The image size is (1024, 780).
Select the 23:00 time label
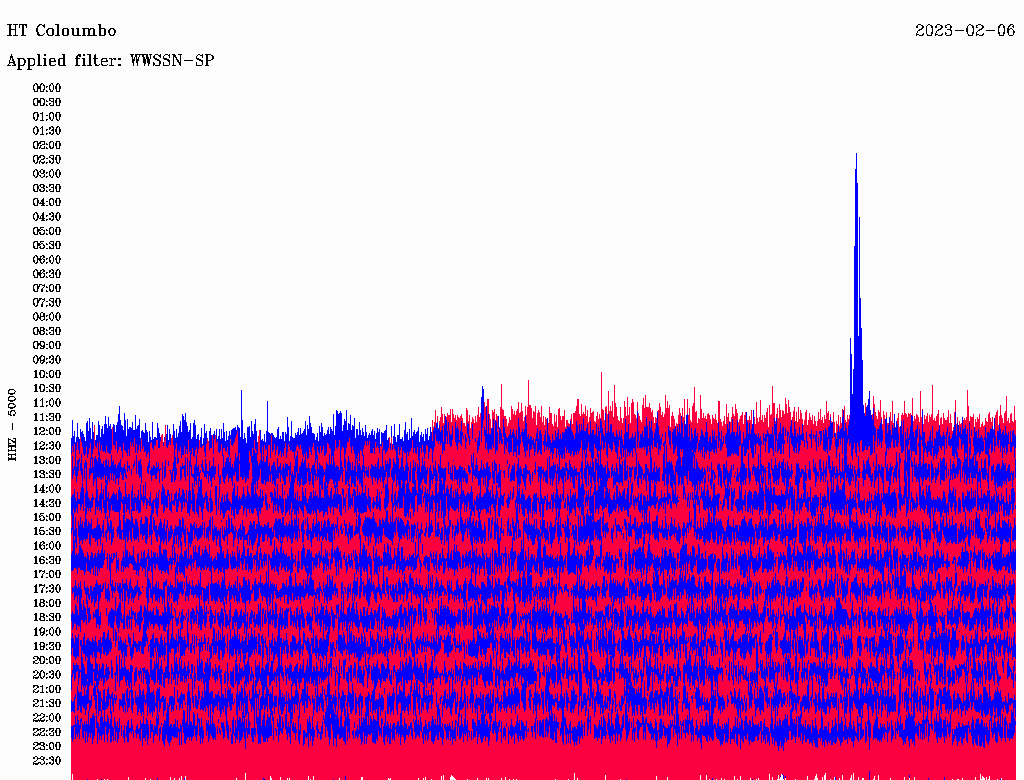(x=47, y=746)
